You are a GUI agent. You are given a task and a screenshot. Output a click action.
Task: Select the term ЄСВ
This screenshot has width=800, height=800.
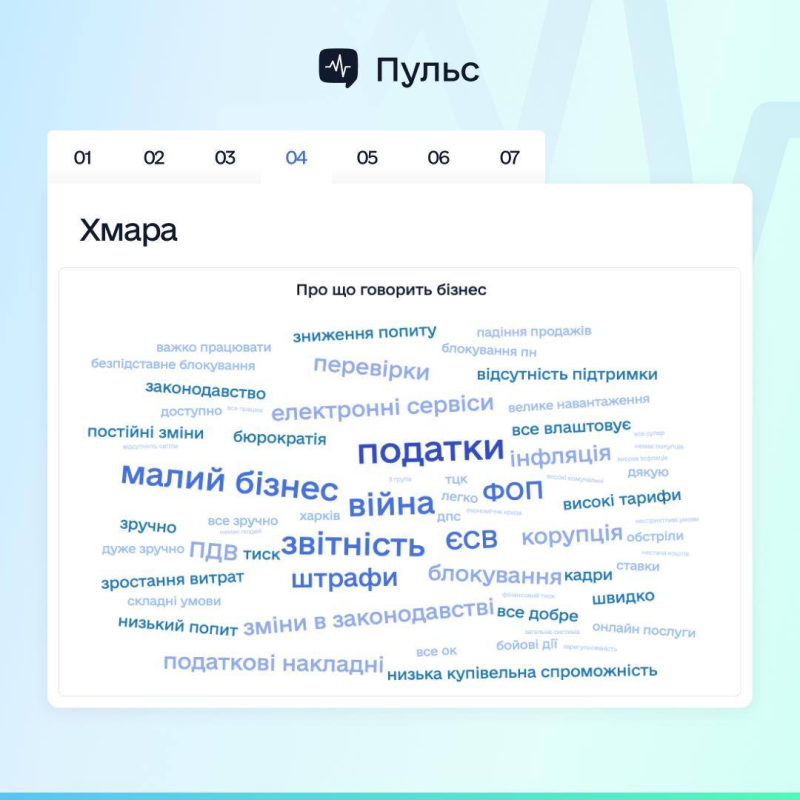(x=471, y=540)
